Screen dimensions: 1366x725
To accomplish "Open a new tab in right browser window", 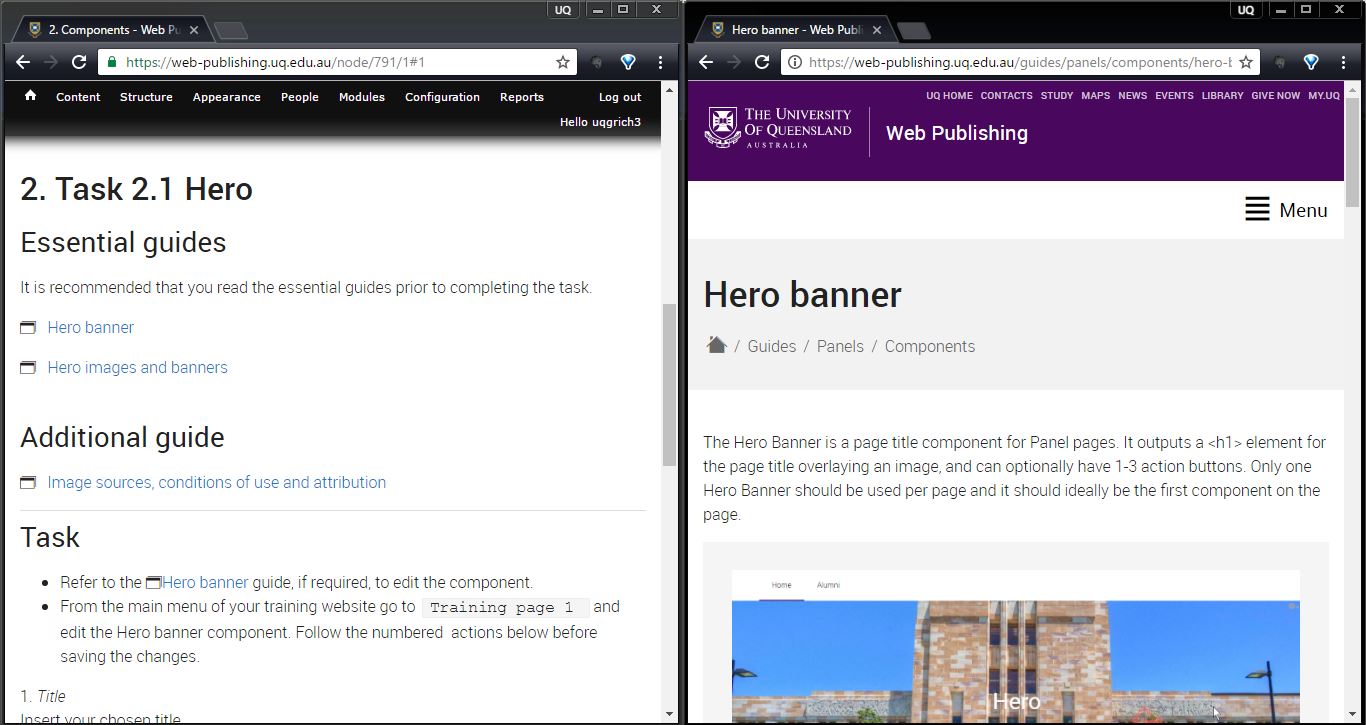I will coord(914,30).
